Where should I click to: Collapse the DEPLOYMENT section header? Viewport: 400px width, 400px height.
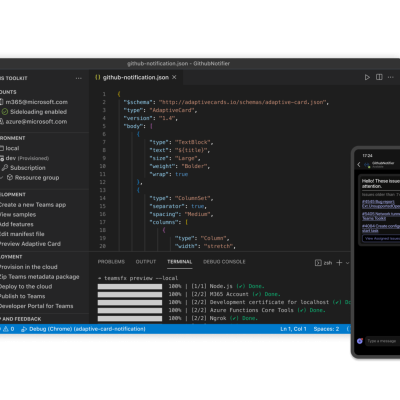11,257
